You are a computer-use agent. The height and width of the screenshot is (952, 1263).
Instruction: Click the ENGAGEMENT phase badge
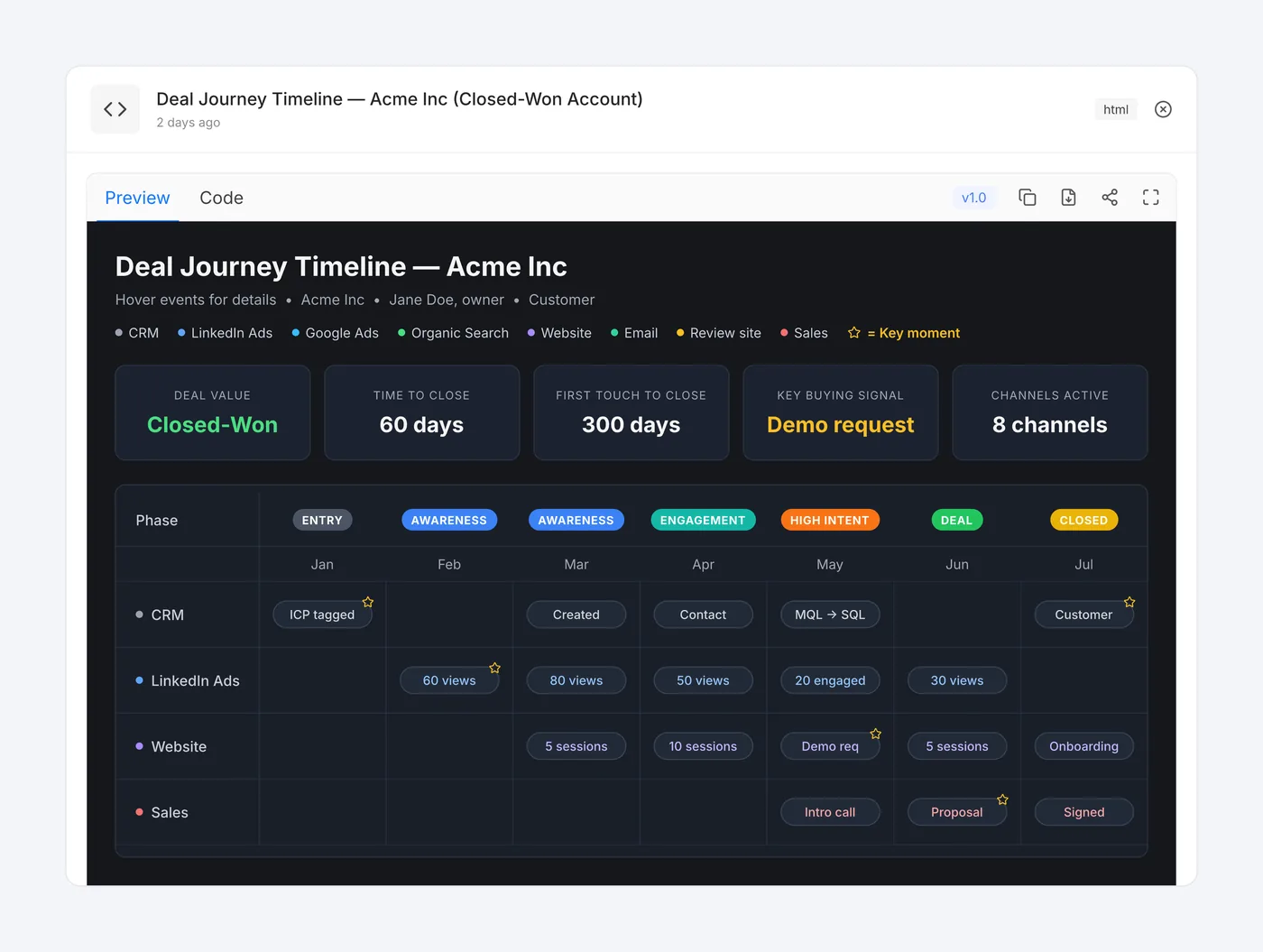click(703, 520)
